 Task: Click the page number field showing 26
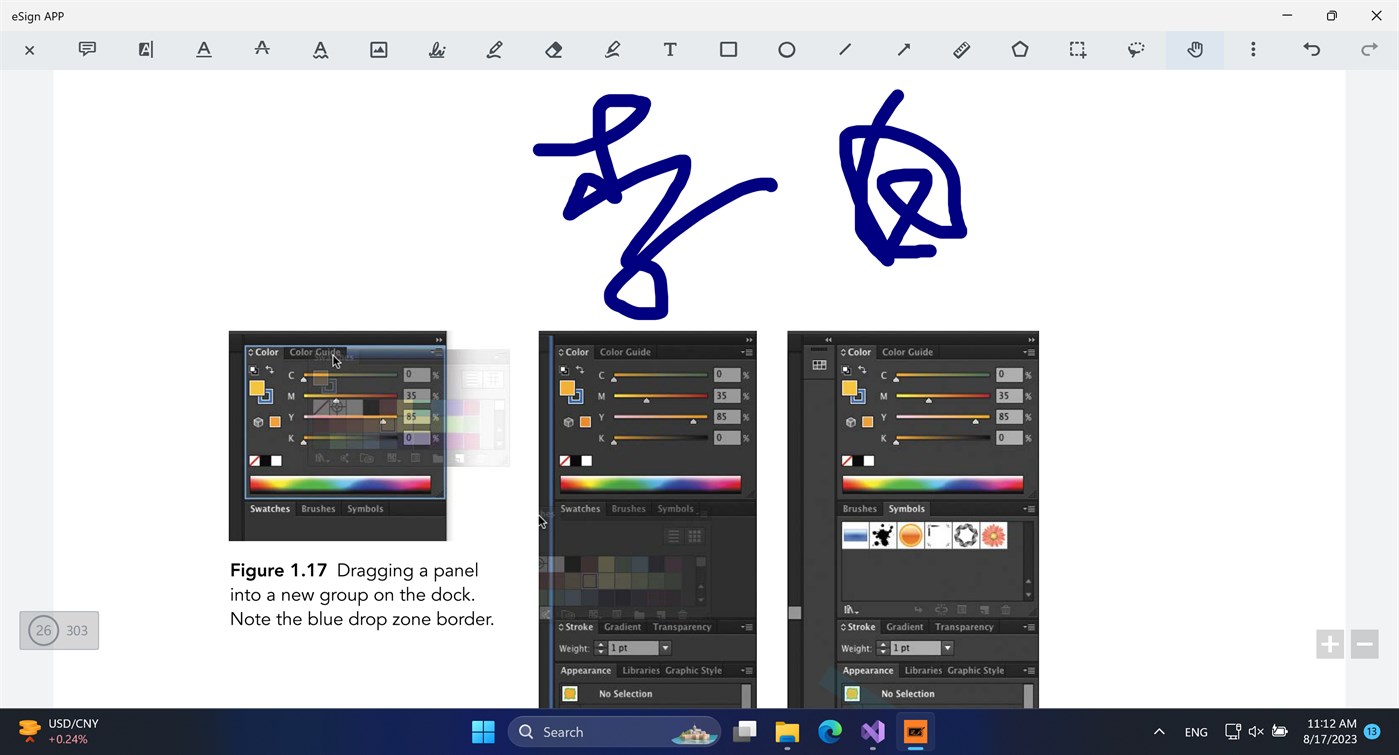pyautogui.click(x=43, y=630)
